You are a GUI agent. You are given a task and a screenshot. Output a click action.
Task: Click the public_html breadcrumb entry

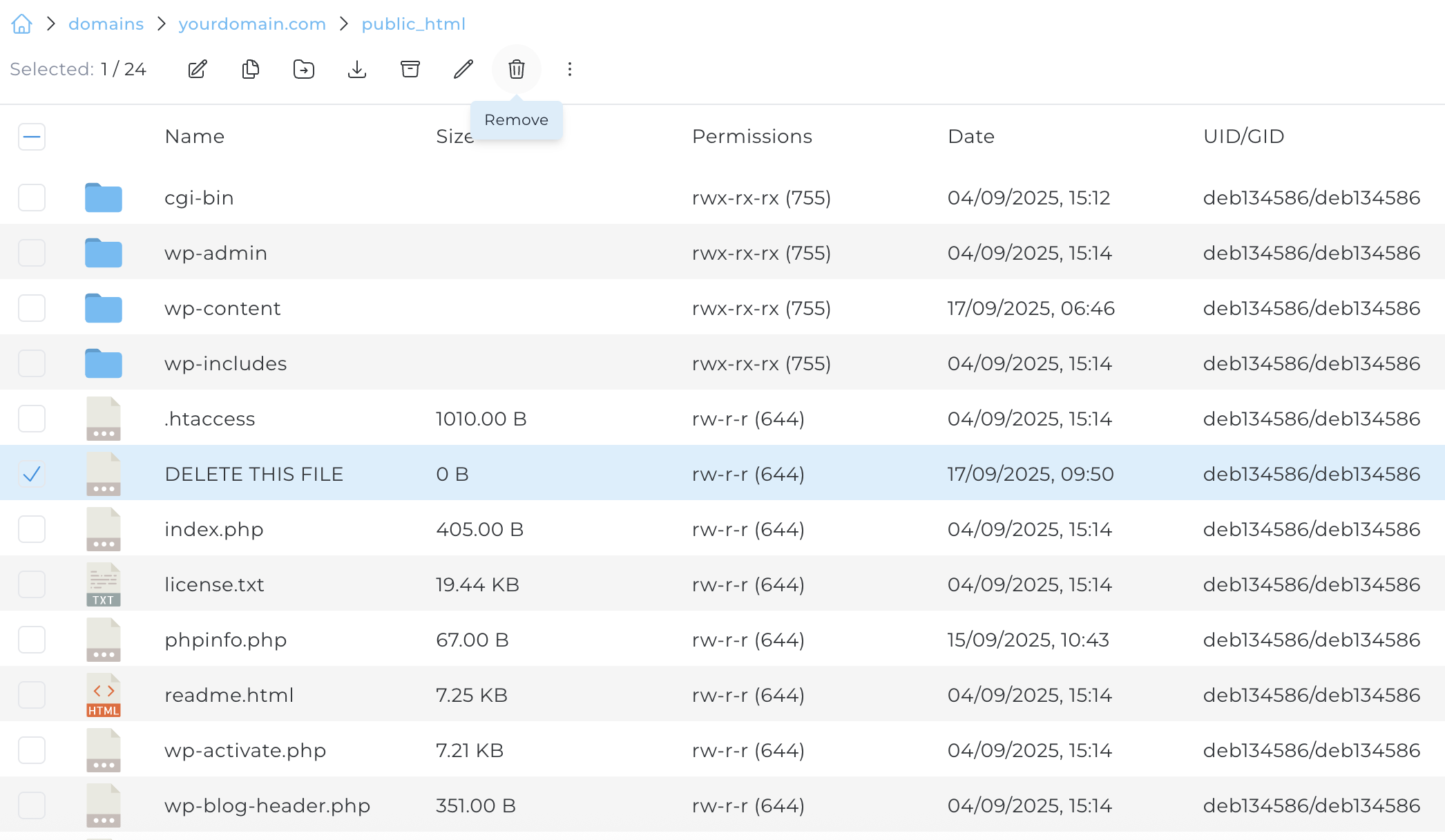coord(413,23)
